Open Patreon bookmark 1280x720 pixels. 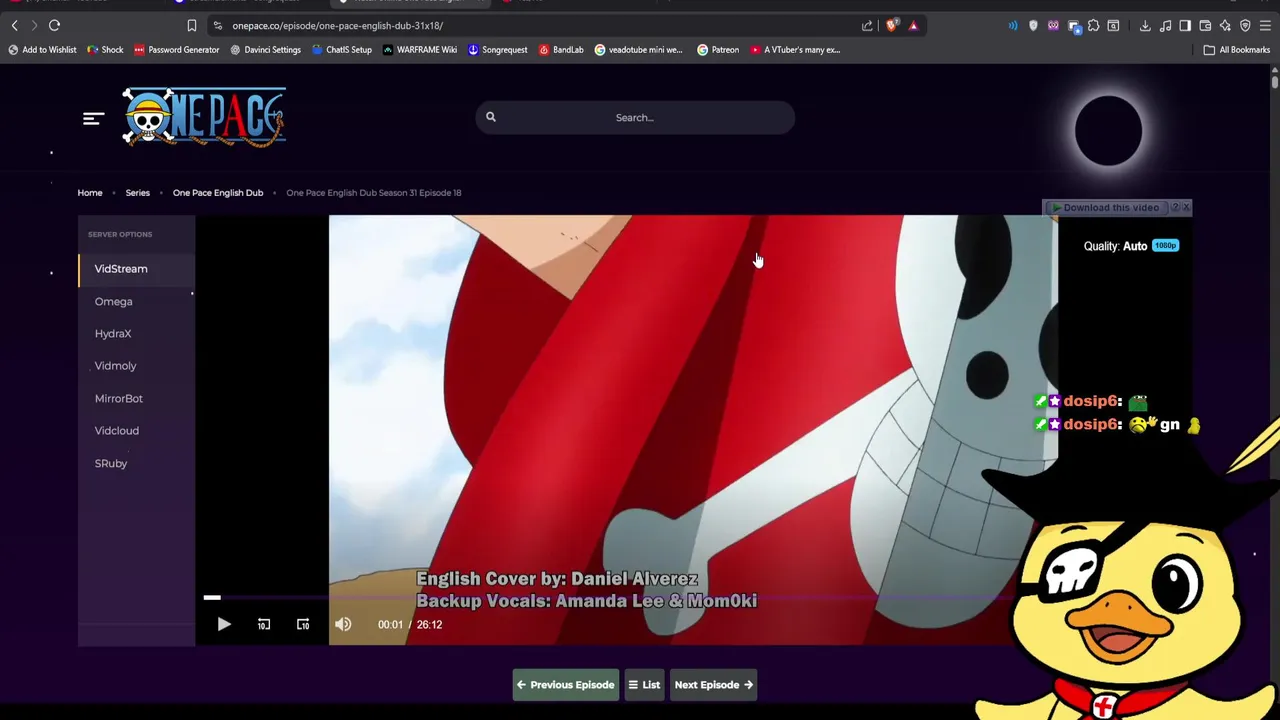pos(718,49)
